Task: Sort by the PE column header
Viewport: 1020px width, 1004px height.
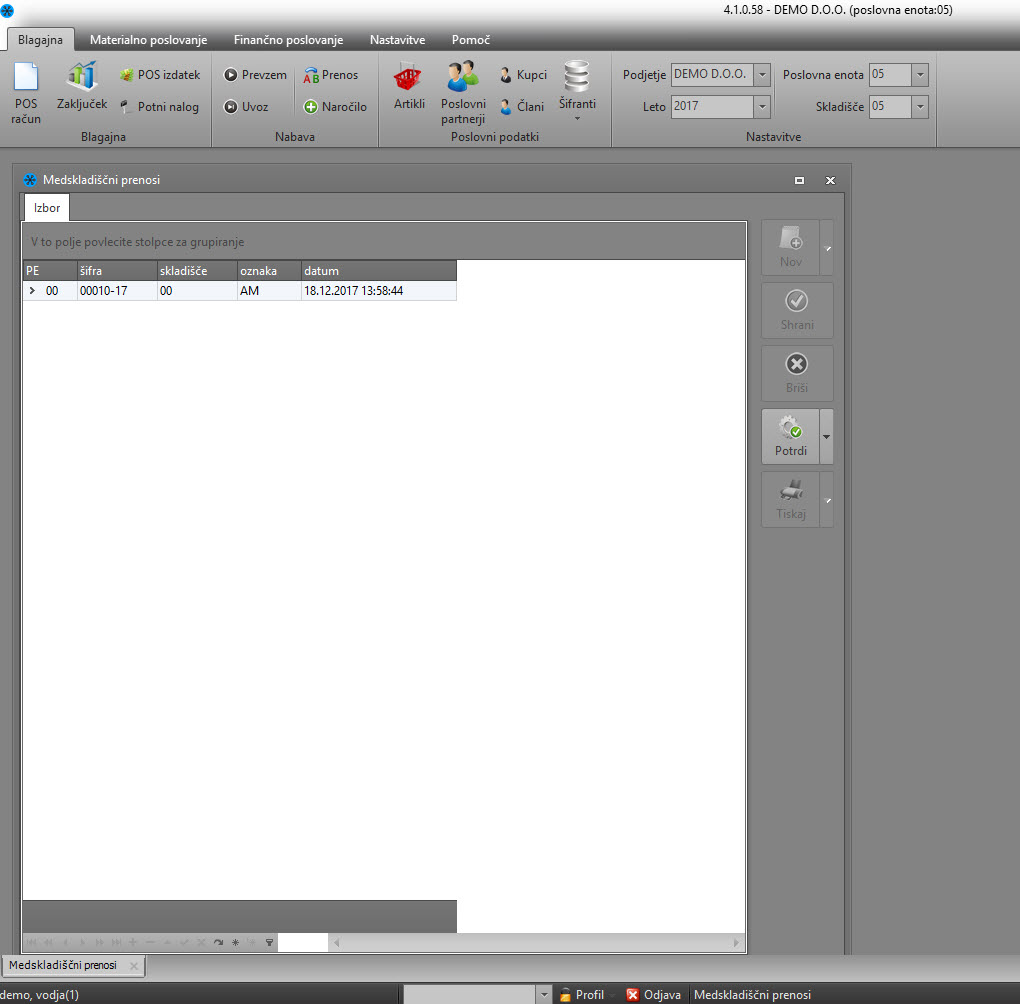Action: [x=49, y=271]
